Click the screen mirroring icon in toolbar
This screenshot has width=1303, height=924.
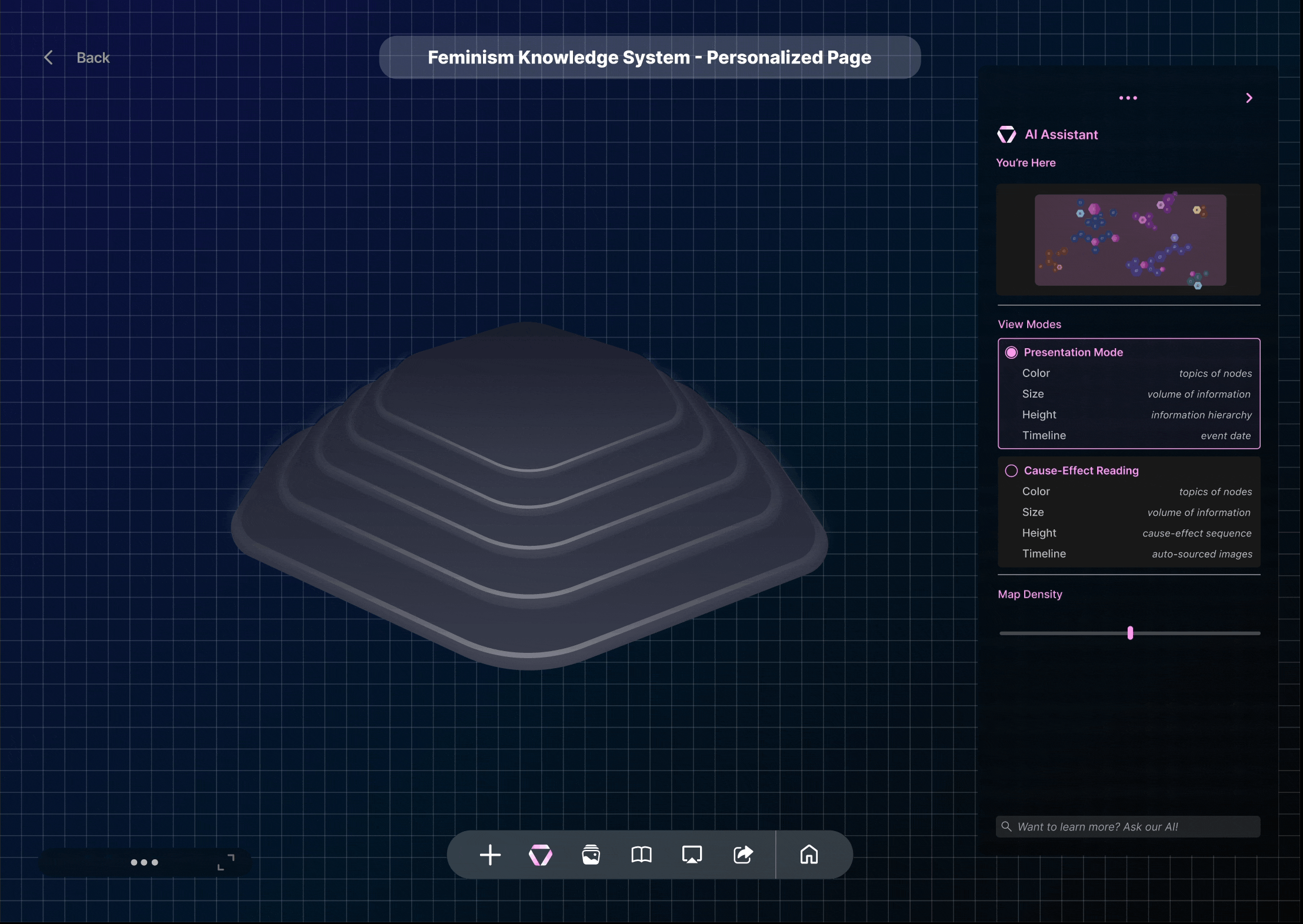[691, 855]
